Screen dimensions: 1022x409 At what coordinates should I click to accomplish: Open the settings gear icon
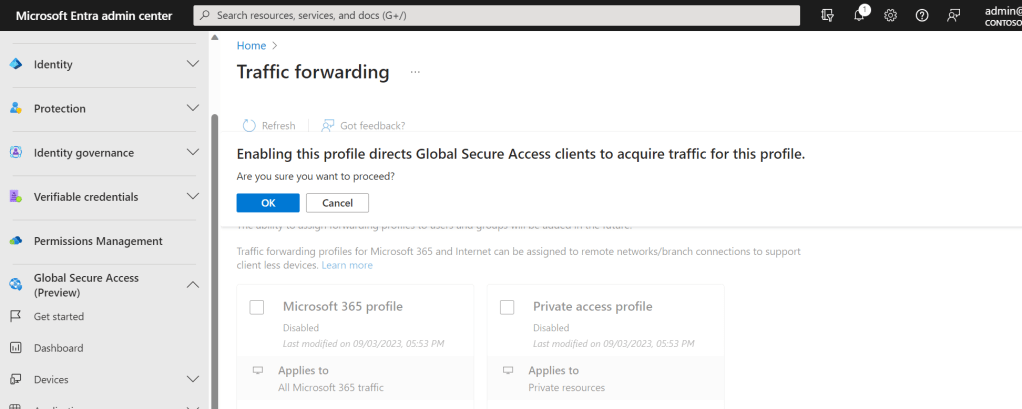coord(890,15)
